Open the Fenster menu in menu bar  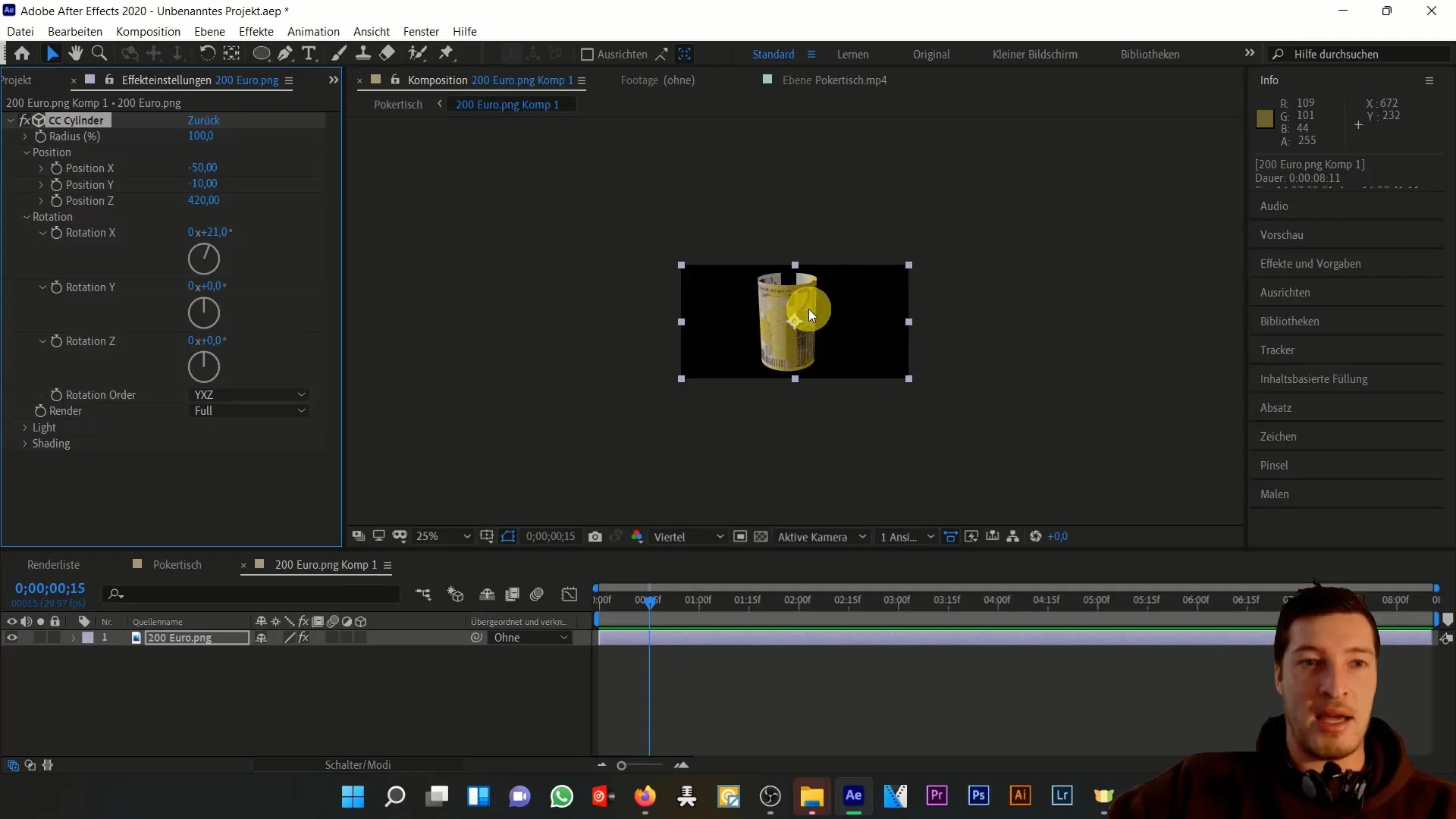(x=420, y=31)
